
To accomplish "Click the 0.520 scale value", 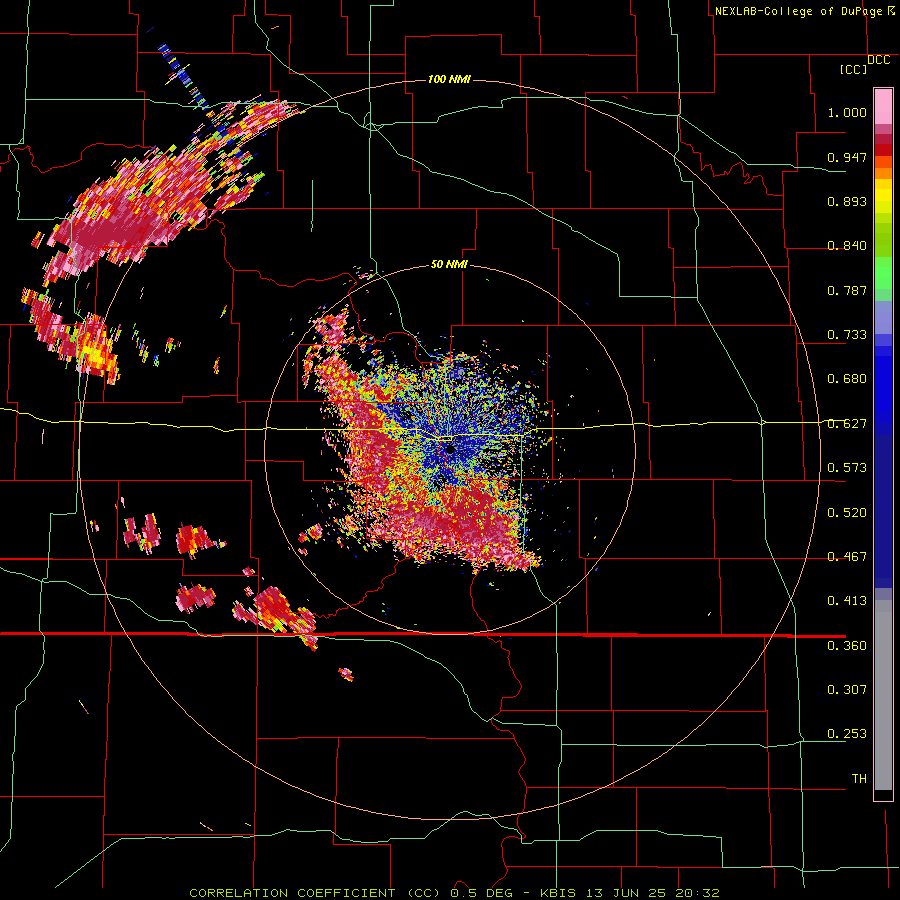I will coord(847,513).
